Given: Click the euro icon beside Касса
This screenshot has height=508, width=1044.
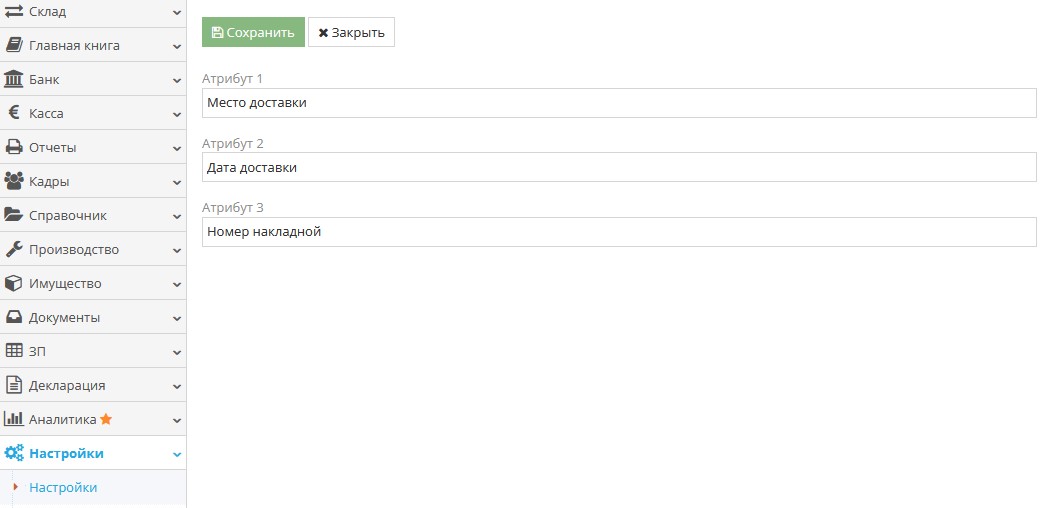Looking at the screenshot, I should tap(14, 113).
